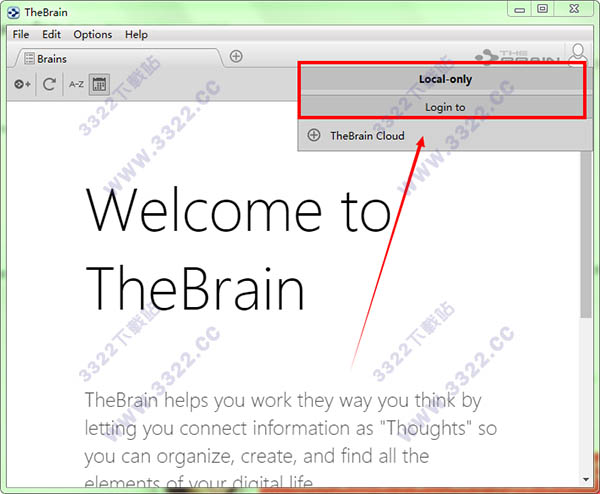
Task: Click the Welcome to TheBrain heading
Action: (x=238, y=248)
